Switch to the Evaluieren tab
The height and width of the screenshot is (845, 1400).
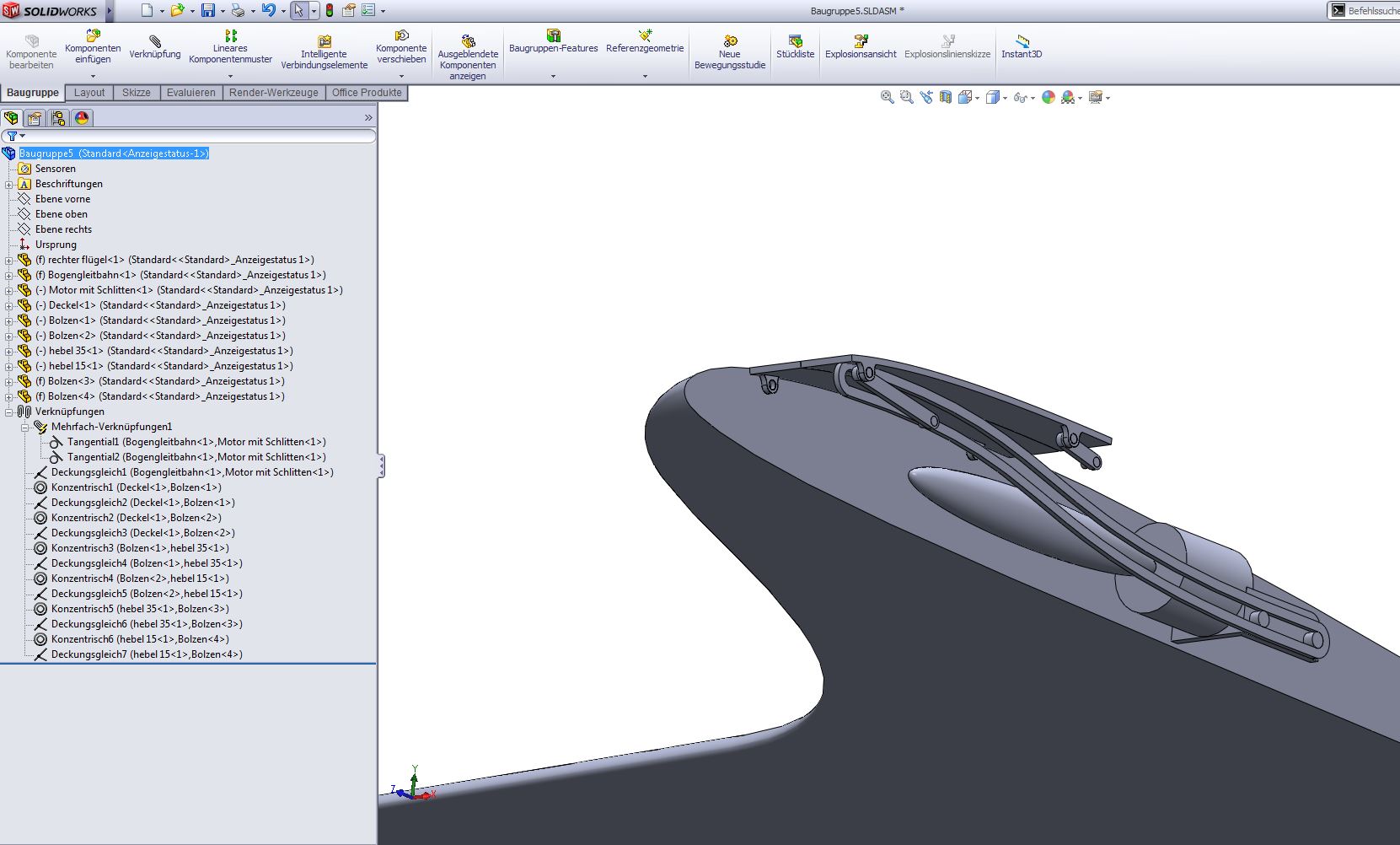[x=190, y=93]
